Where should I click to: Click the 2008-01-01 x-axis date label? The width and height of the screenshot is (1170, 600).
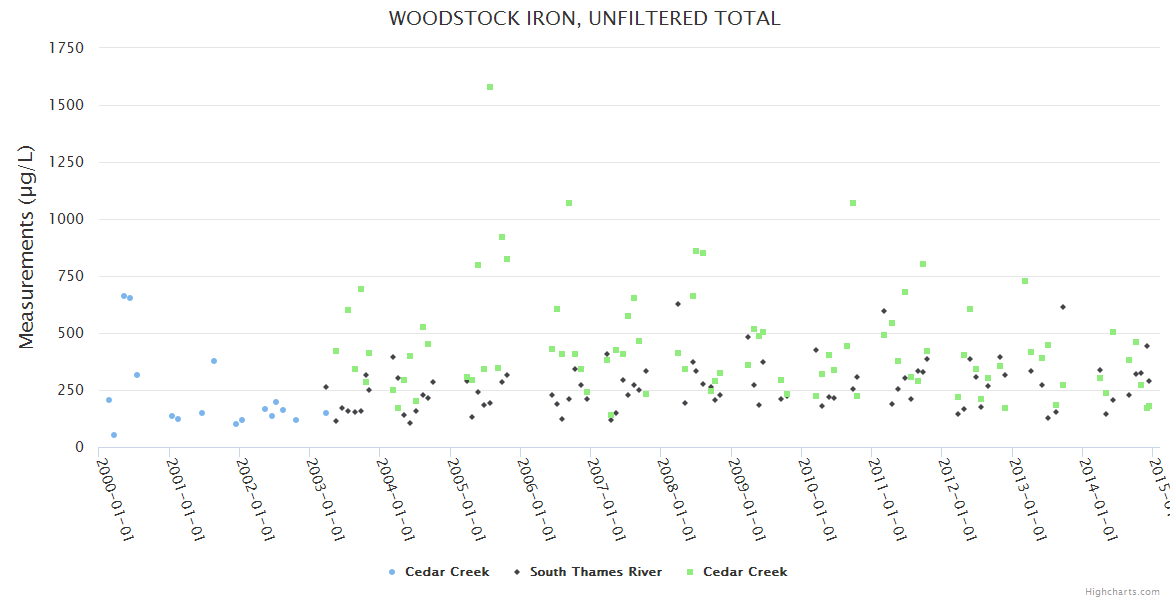(x=677, y=485)
